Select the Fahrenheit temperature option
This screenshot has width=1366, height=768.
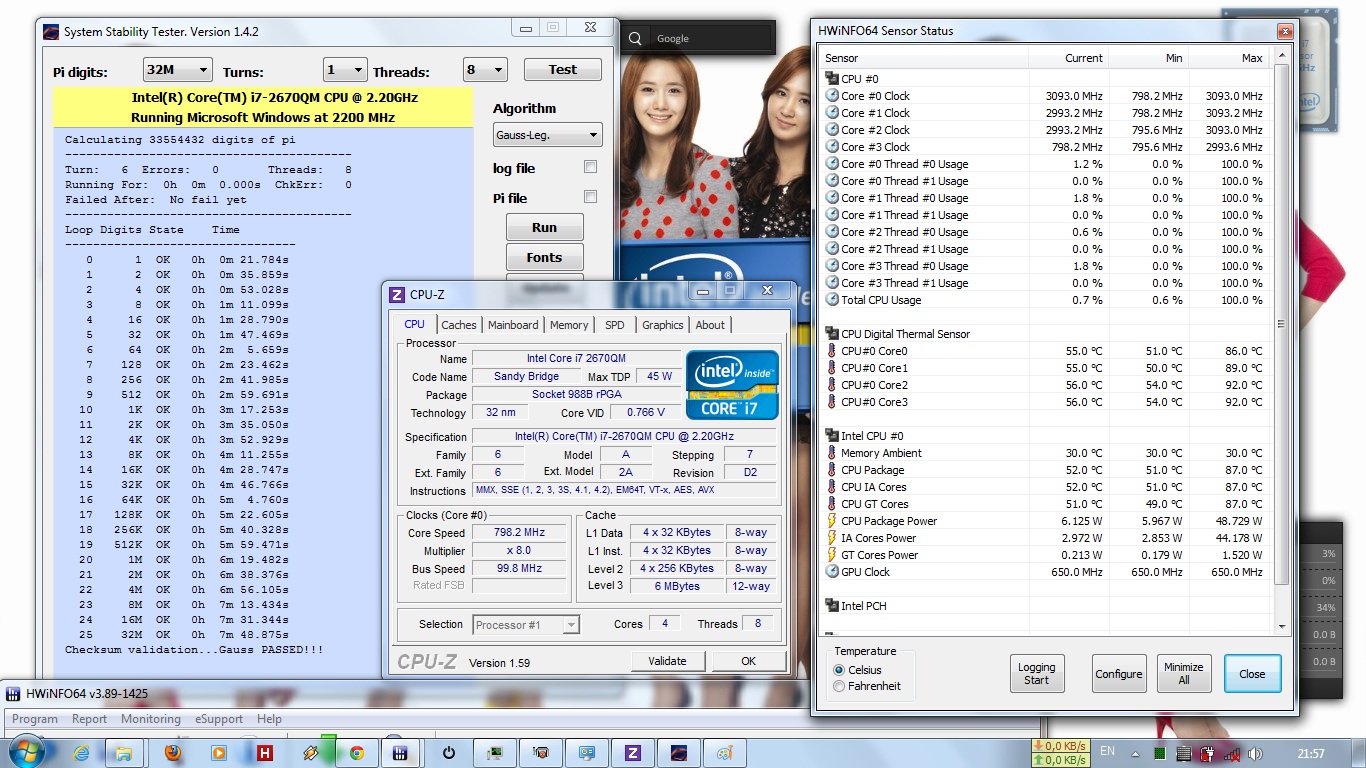(838, 686)
